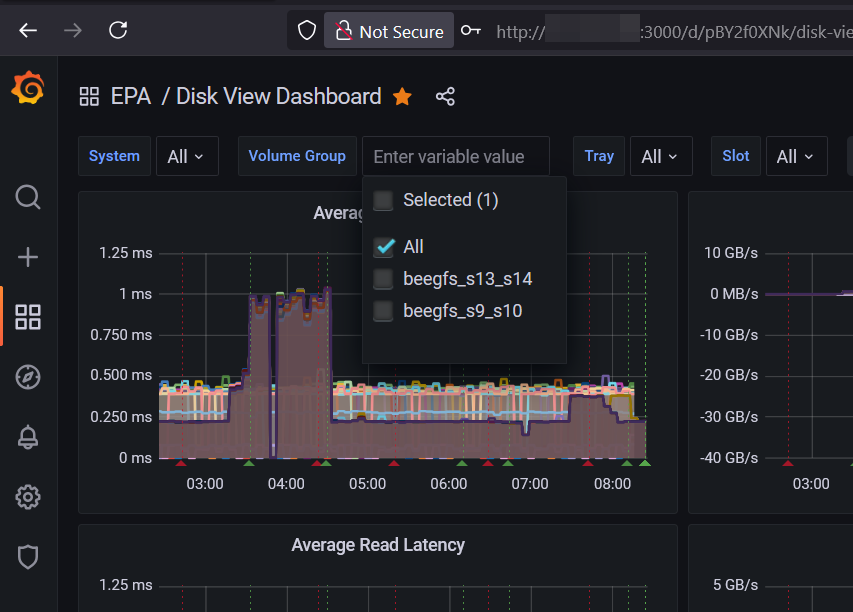Viewport: 853px width, 612px height.
Task: Open the dashboard grid icon beside EPA
Action: tap(89, 97)
